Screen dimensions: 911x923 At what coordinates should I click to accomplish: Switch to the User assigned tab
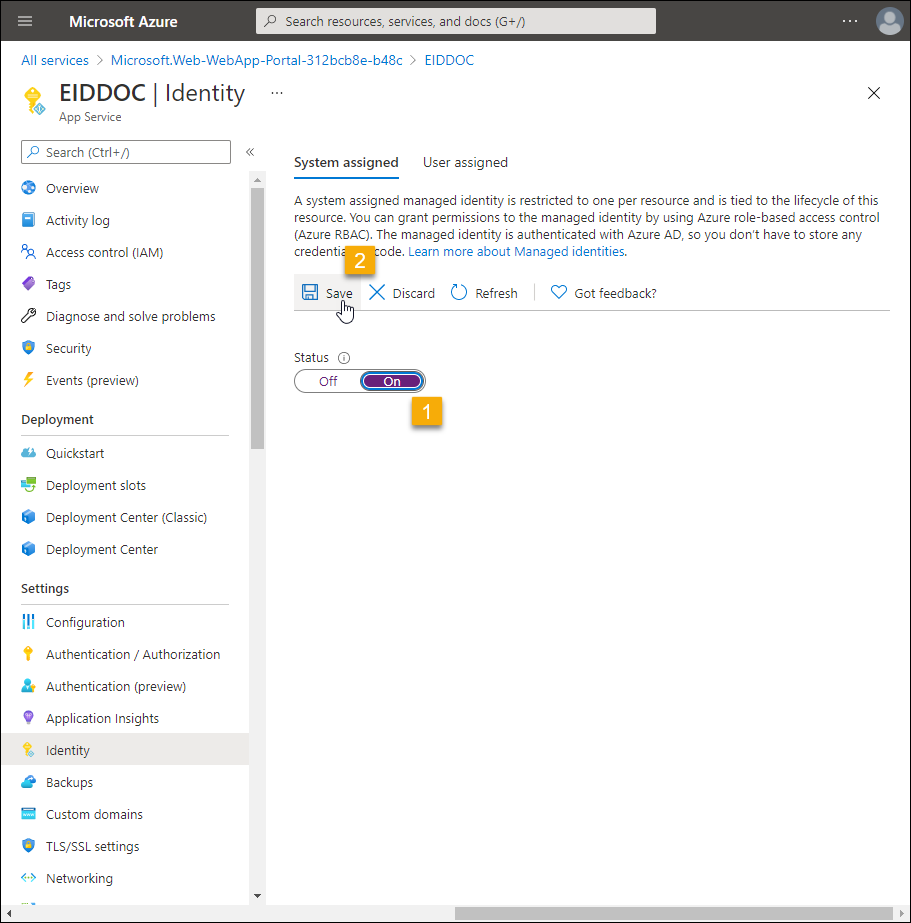click(x=465, y=162)
